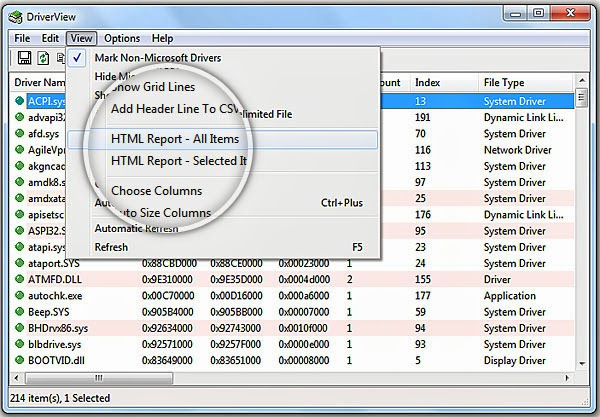Image resolution: width=600 pixels, height=417 pixels.
Task: Toggle Show Grid Lines in View menu
Action: [153, 87]
